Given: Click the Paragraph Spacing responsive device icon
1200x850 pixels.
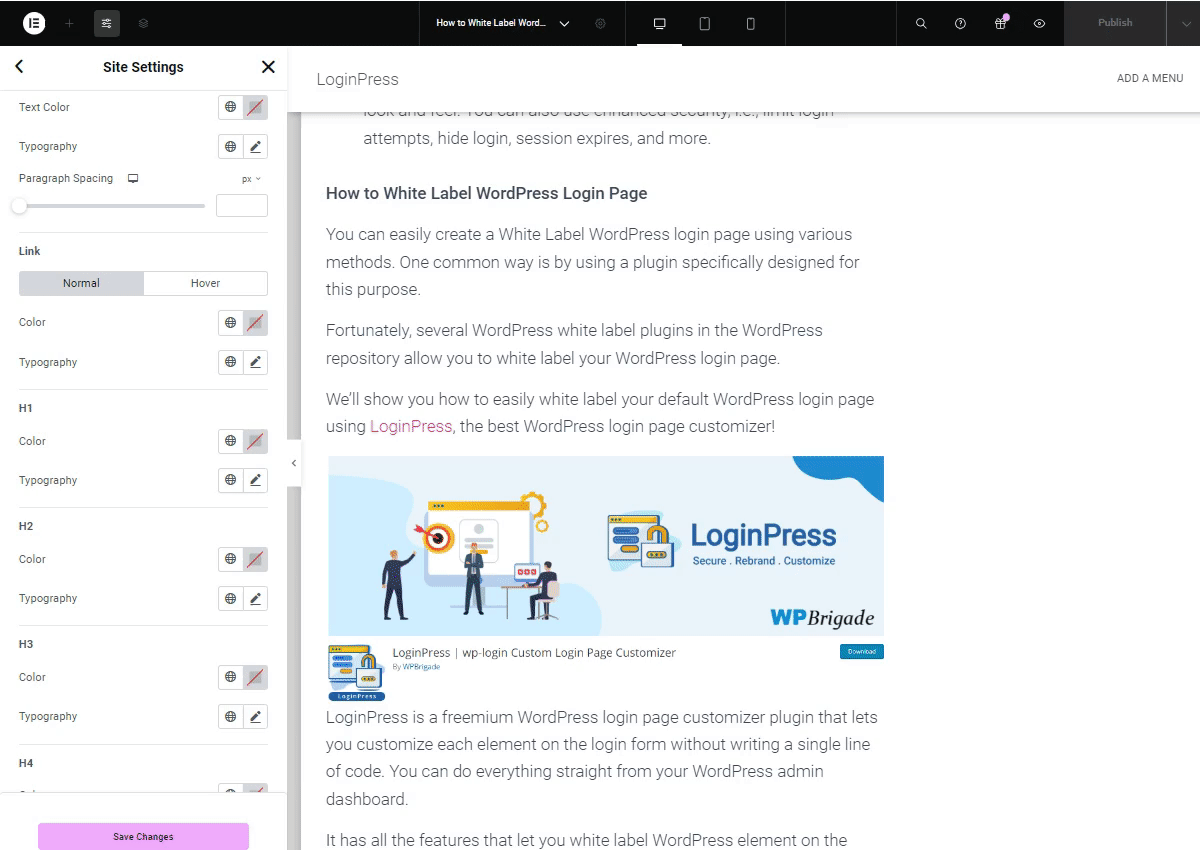Looking at the screenshot, I should point(133,179).
